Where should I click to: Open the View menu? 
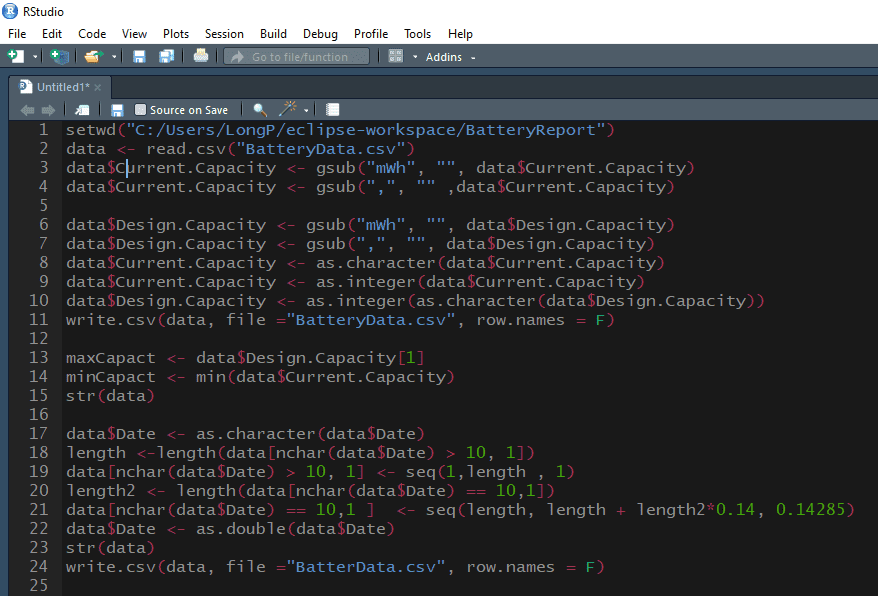(134, 34)
